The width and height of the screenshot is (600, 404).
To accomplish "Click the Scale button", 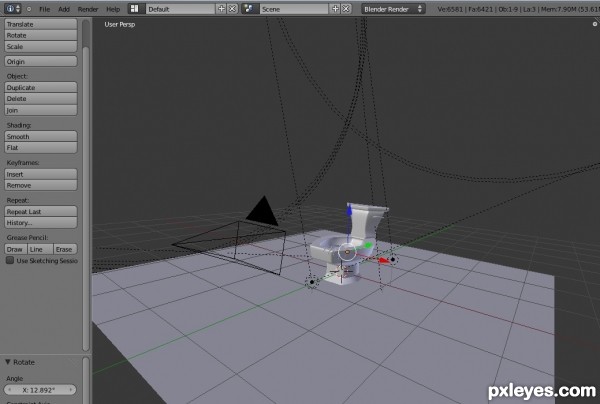I will click(x=41, y=47).
